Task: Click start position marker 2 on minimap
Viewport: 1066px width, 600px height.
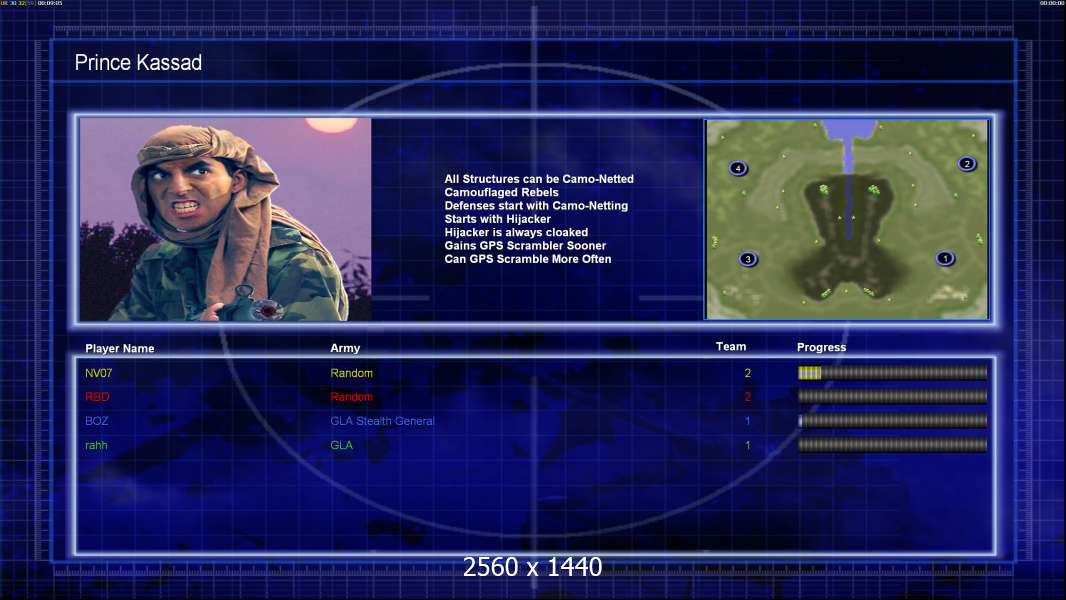Action: [967, 164]
